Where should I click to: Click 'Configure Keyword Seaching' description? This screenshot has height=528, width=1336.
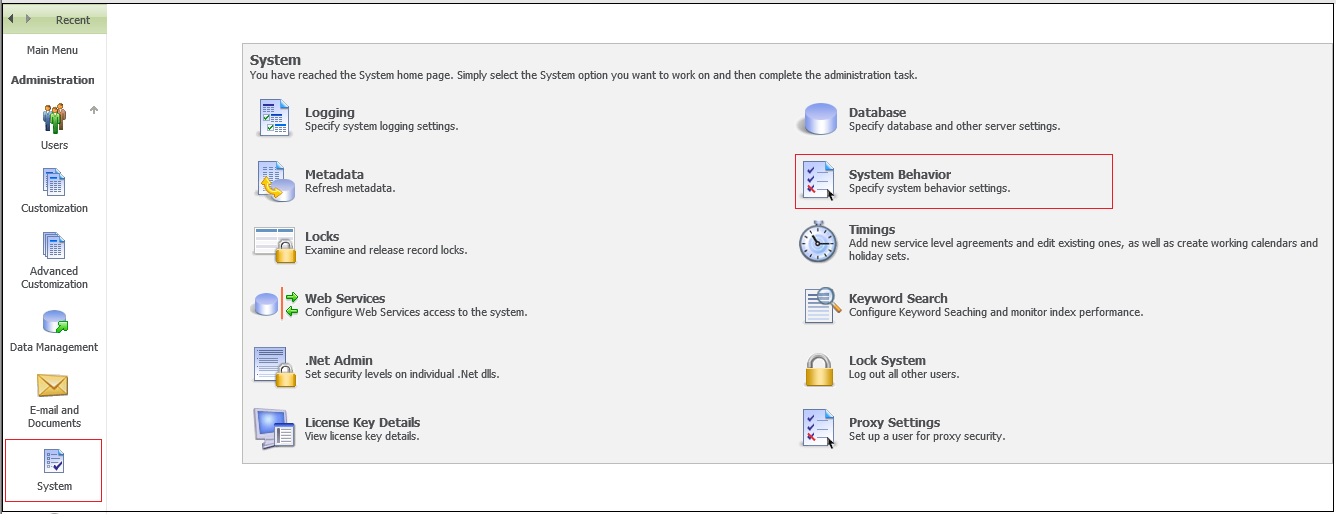point(996,312)
